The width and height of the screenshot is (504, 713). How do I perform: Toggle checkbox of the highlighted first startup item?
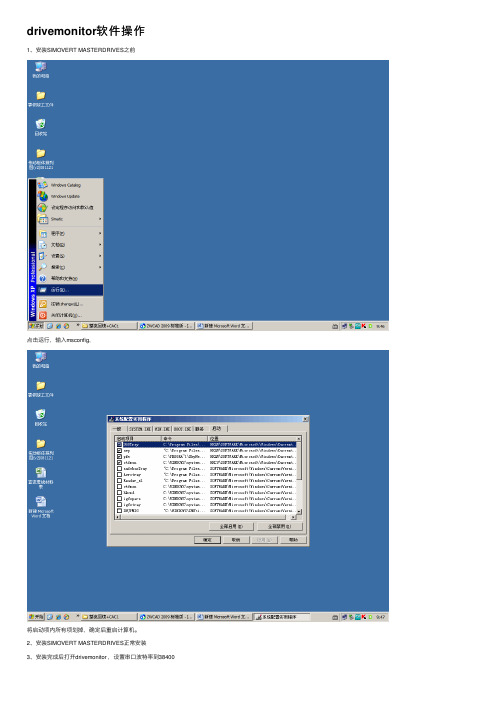(x=120, y=444)
